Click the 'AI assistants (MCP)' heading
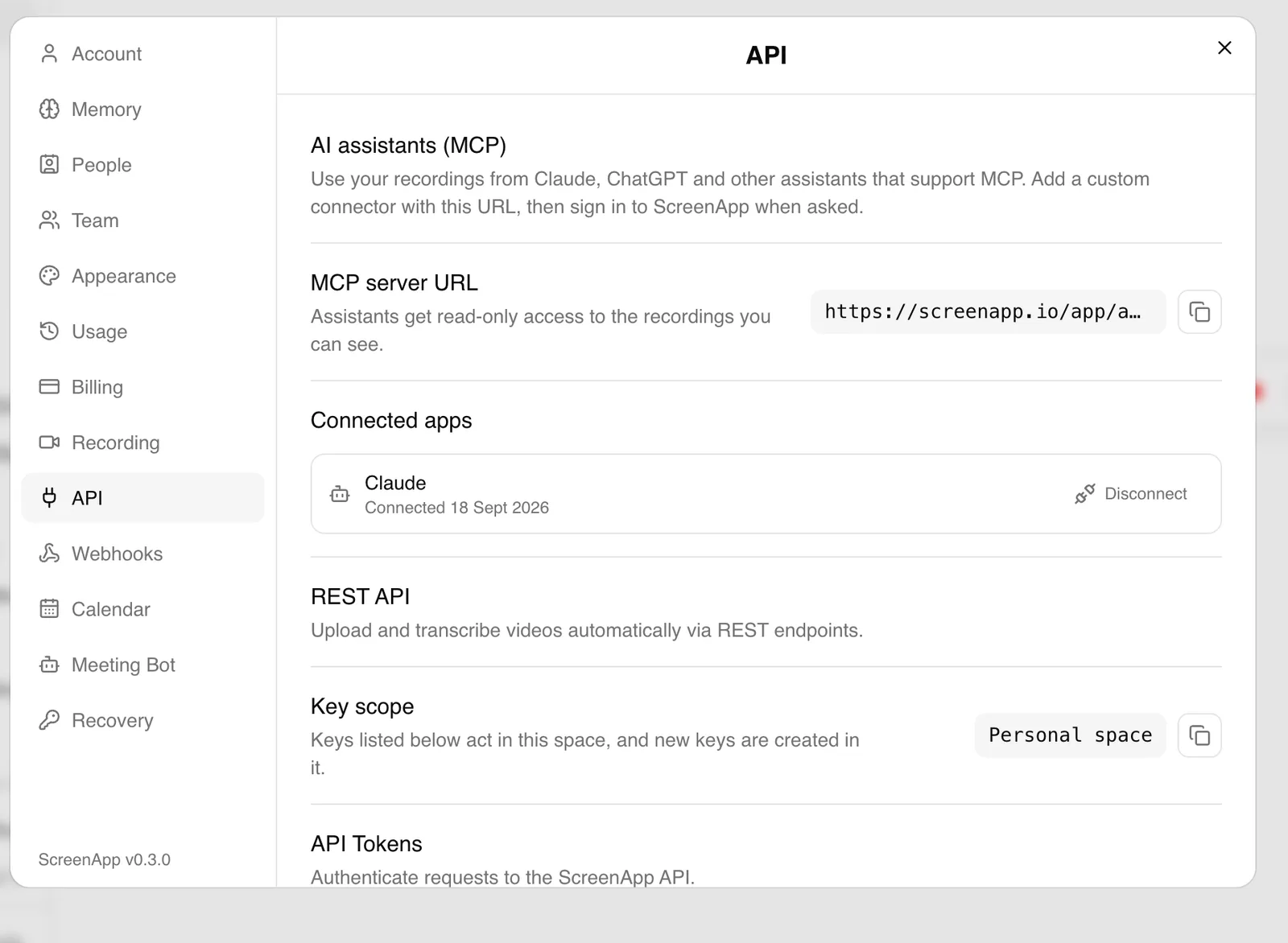Viewport: 1288px width, 943px height. coord(408,146)
